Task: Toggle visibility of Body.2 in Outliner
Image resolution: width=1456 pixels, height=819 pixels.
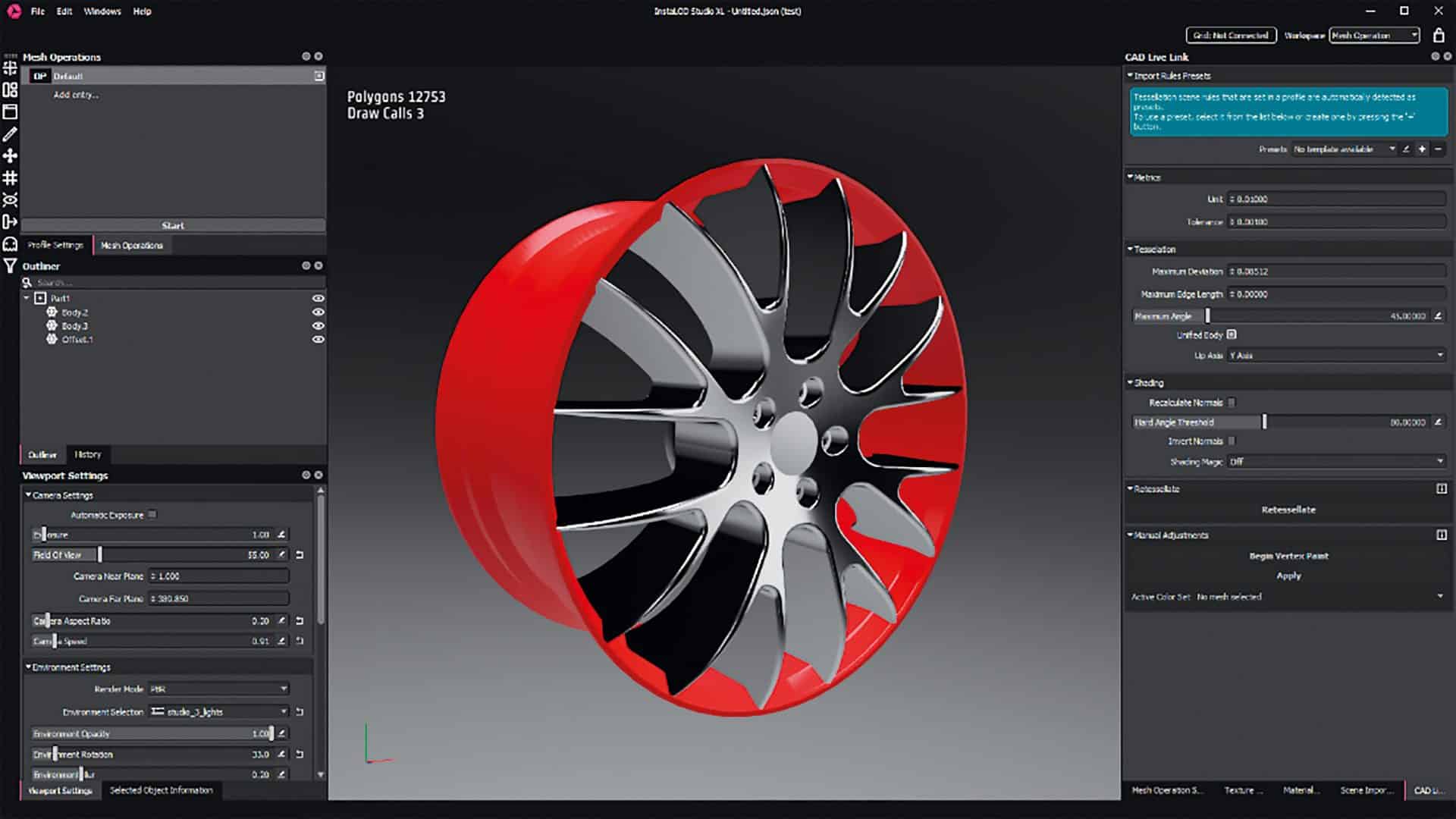Action: point(318,312)
